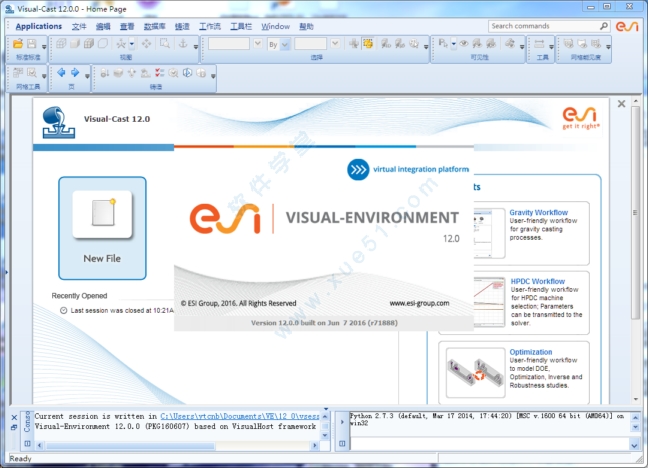The width and height of the screenshot is (648, 468).
Task: Click the Optimization workflow thumbnail
Action: click(475, 372)
